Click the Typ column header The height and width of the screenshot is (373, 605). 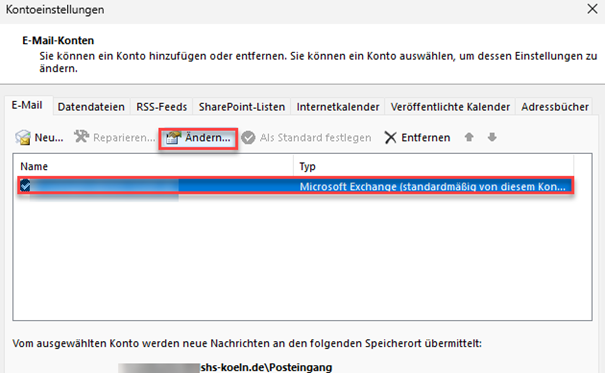click(434, 166)
